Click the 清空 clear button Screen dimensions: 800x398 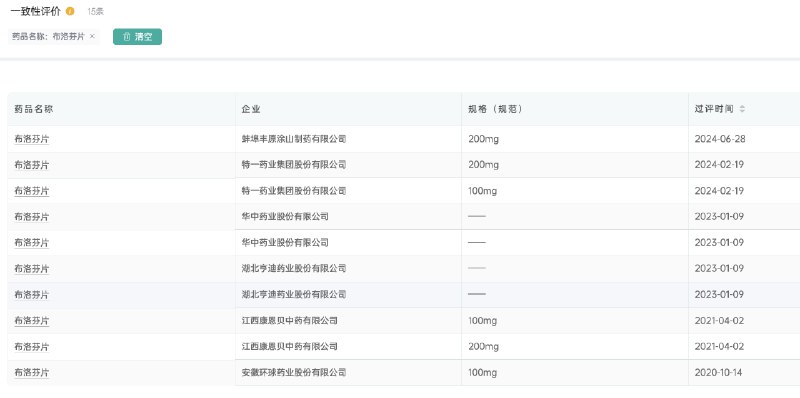click(x=137, y=37)
